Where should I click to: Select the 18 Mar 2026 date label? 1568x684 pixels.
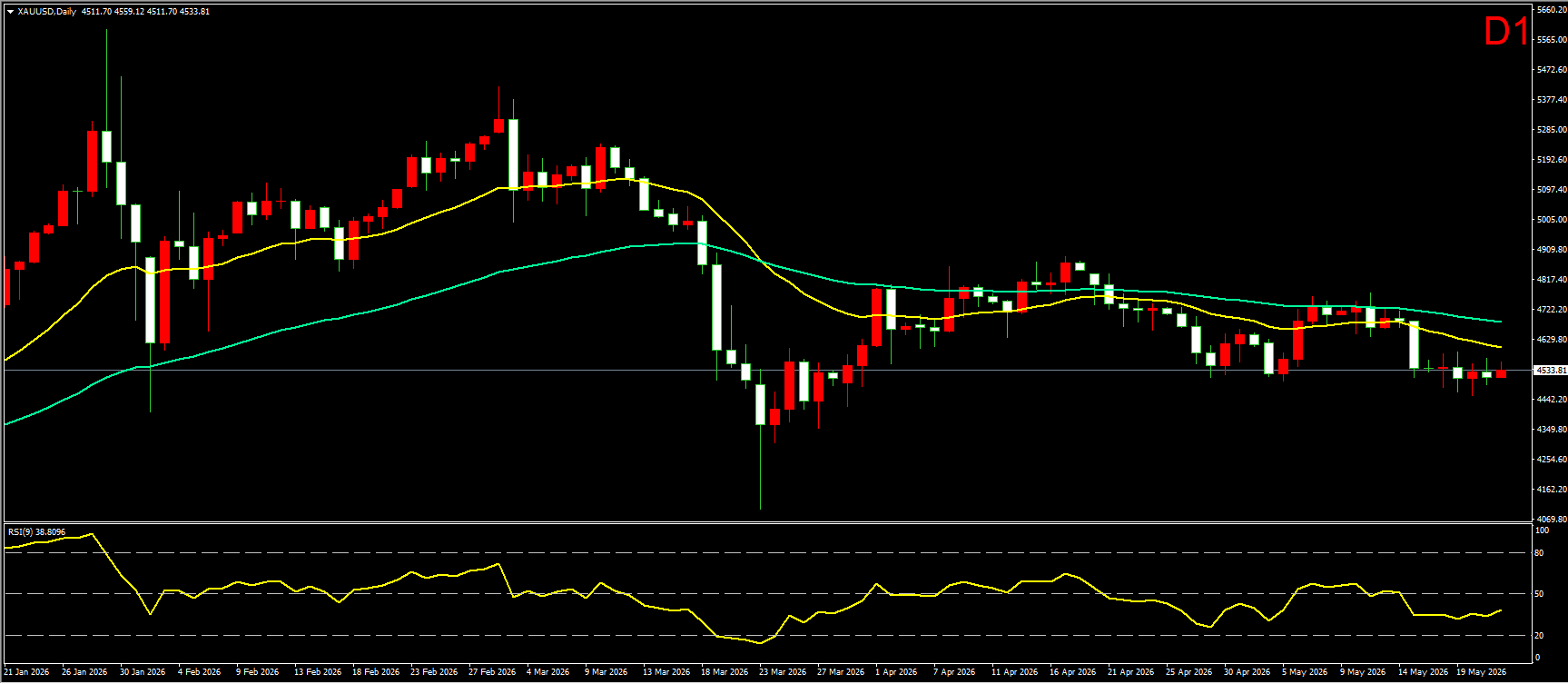tap(725, 672)
